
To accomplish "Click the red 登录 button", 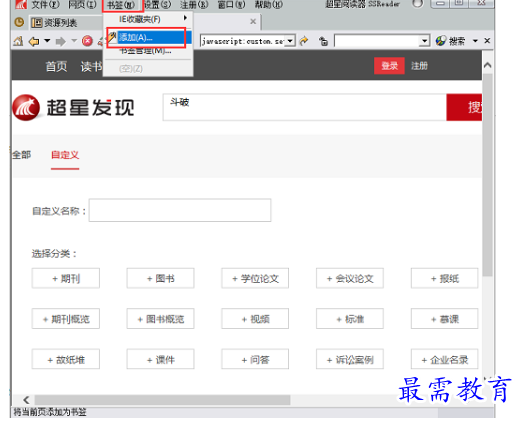I will (x=389, y=66).
